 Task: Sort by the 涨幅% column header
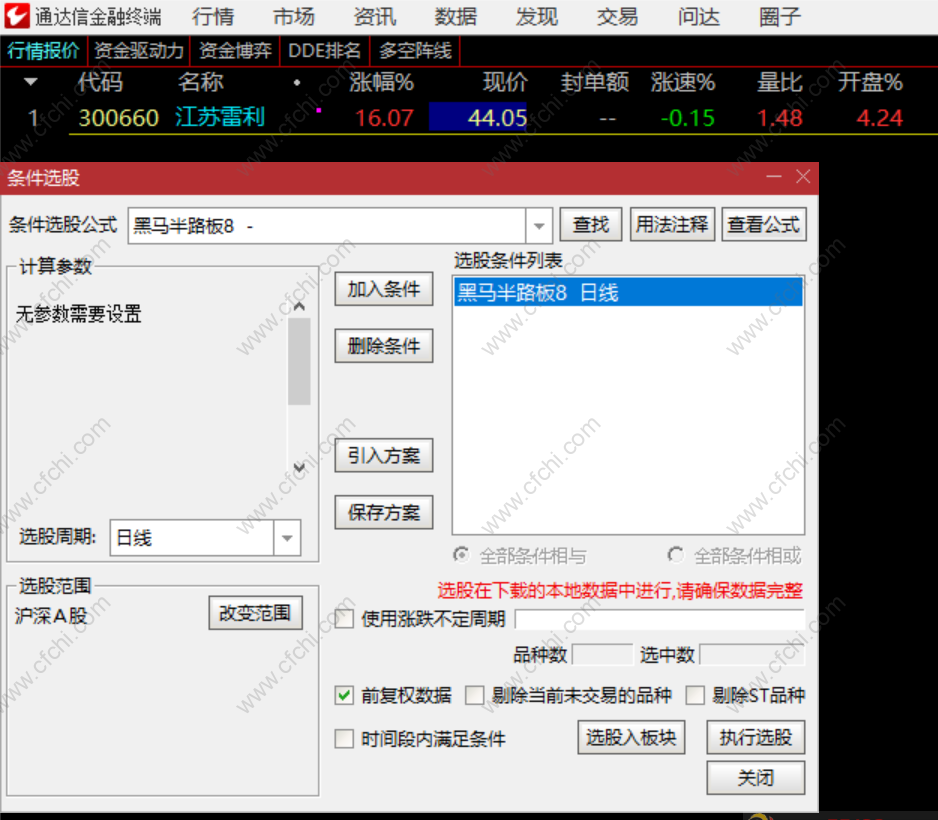pyautogui.click(x=382, y=82)
